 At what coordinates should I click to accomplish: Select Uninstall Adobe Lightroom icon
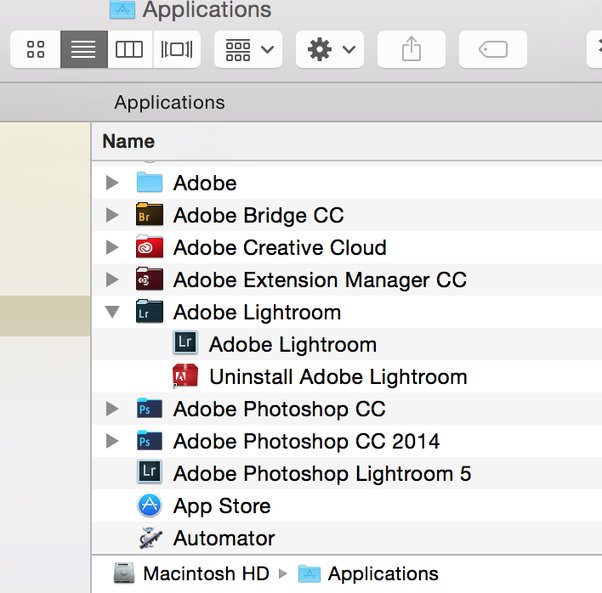(x=185, y=376)
